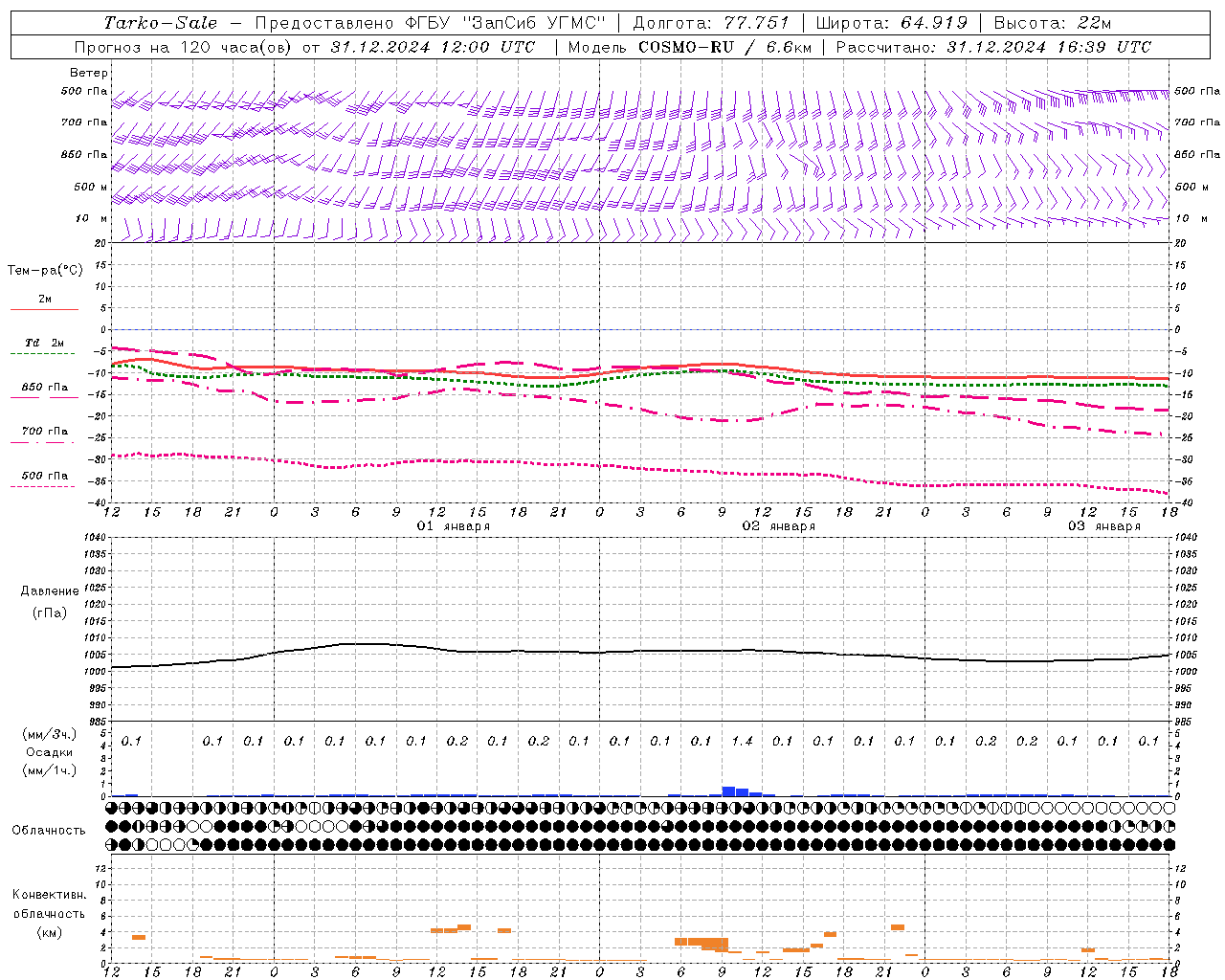
Task: Click the "Осадки" precipitation label
Action: 50,752
